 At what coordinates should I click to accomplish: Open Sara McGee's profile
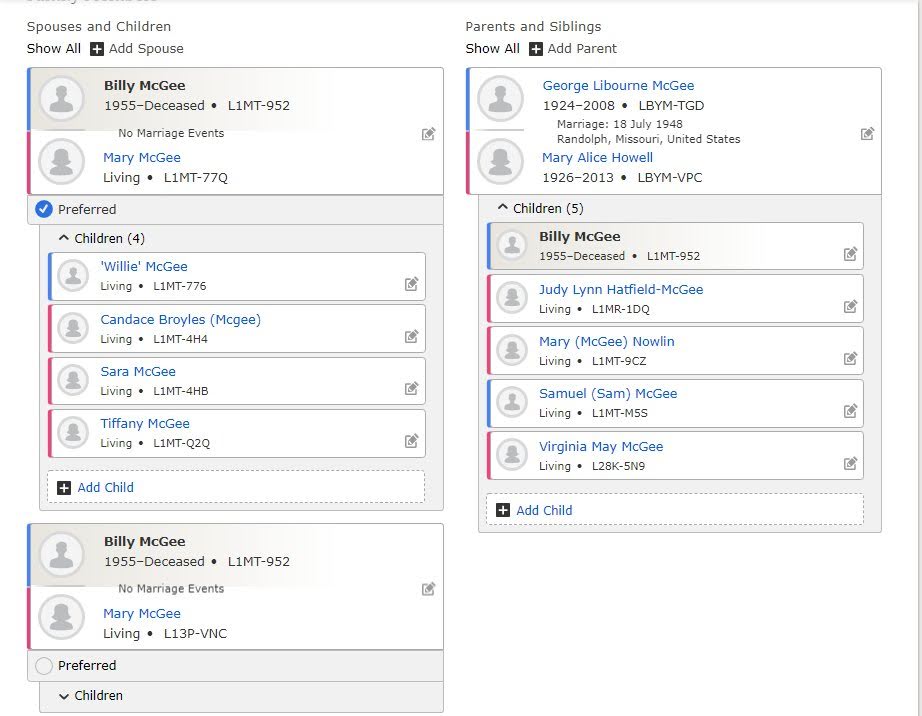point(138,372)
